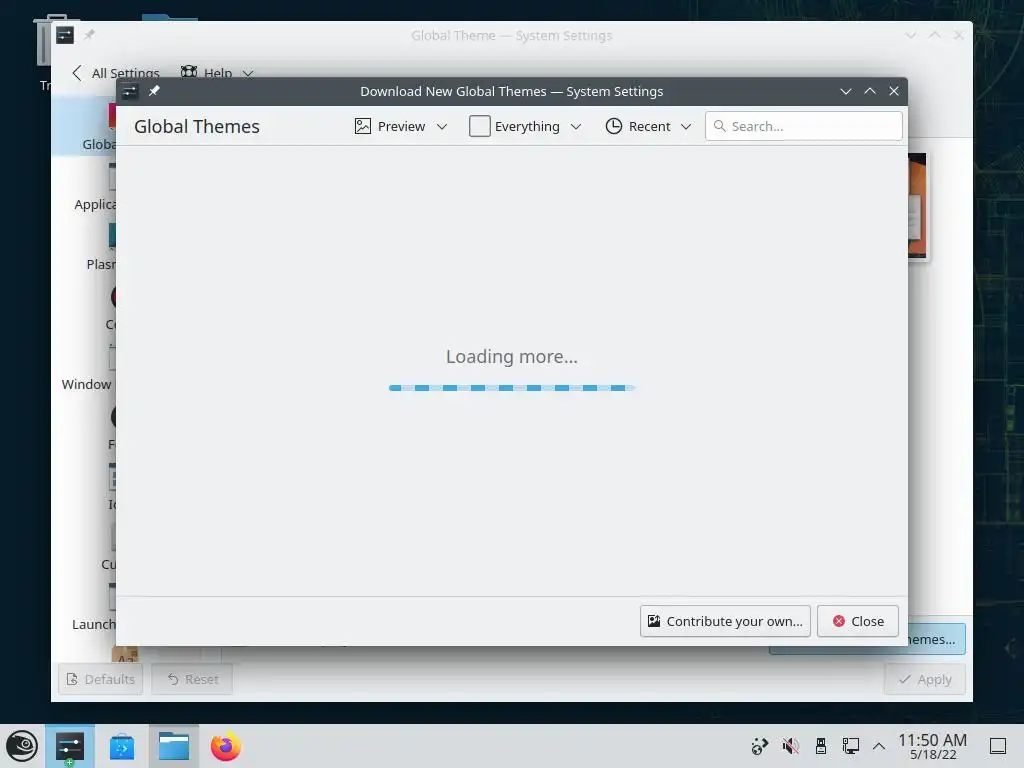Screen dimensions: 1024x768
Task: Click the Recent clock icon
Action: tap(613, 126)
